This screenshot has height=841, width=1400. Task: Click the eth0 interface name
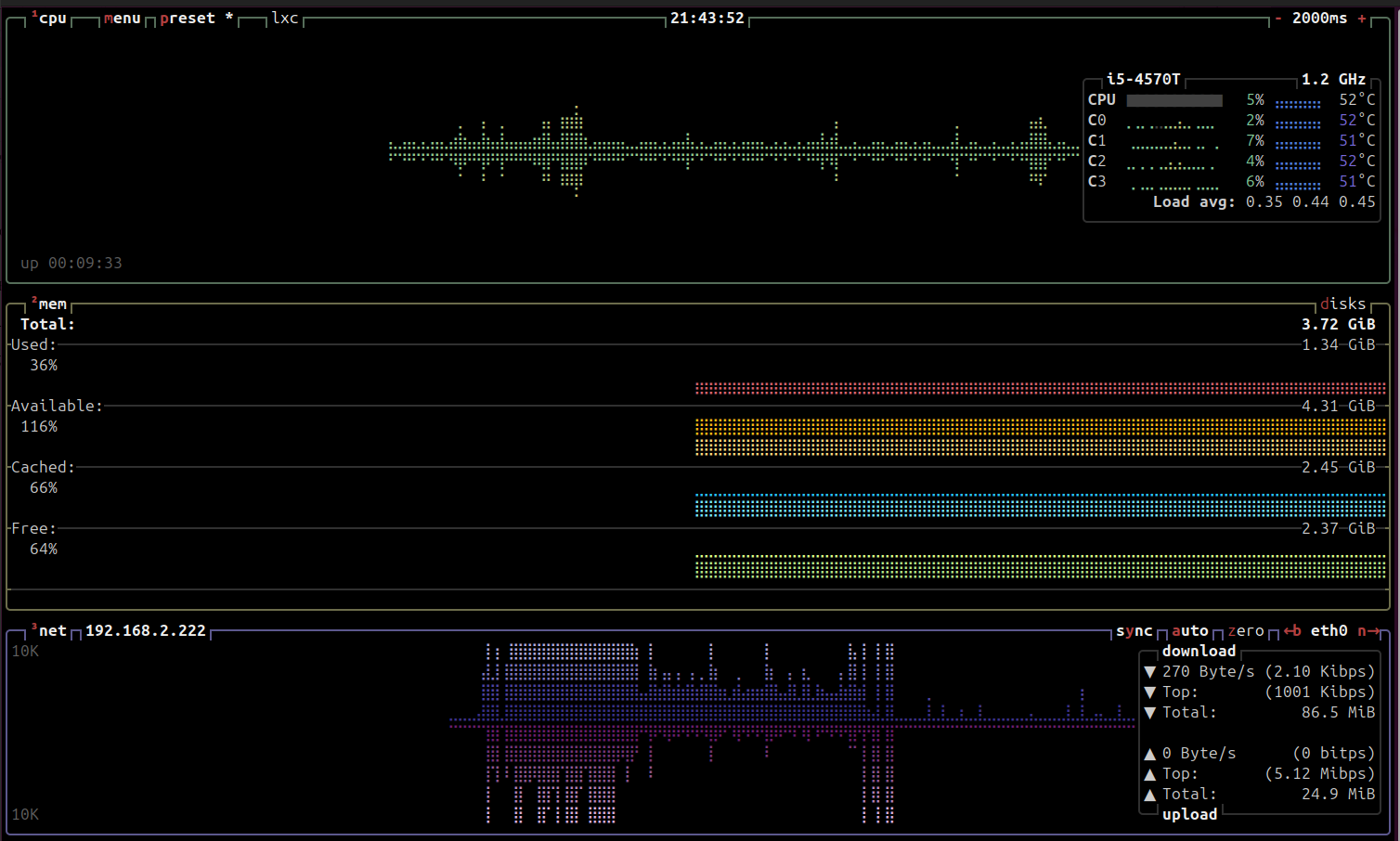point(1329,631)
